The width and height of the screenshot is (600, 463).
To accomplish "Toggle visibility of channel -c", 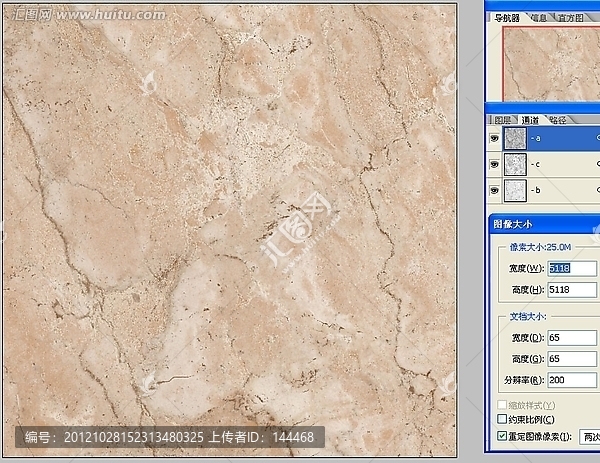I will 494,164.
